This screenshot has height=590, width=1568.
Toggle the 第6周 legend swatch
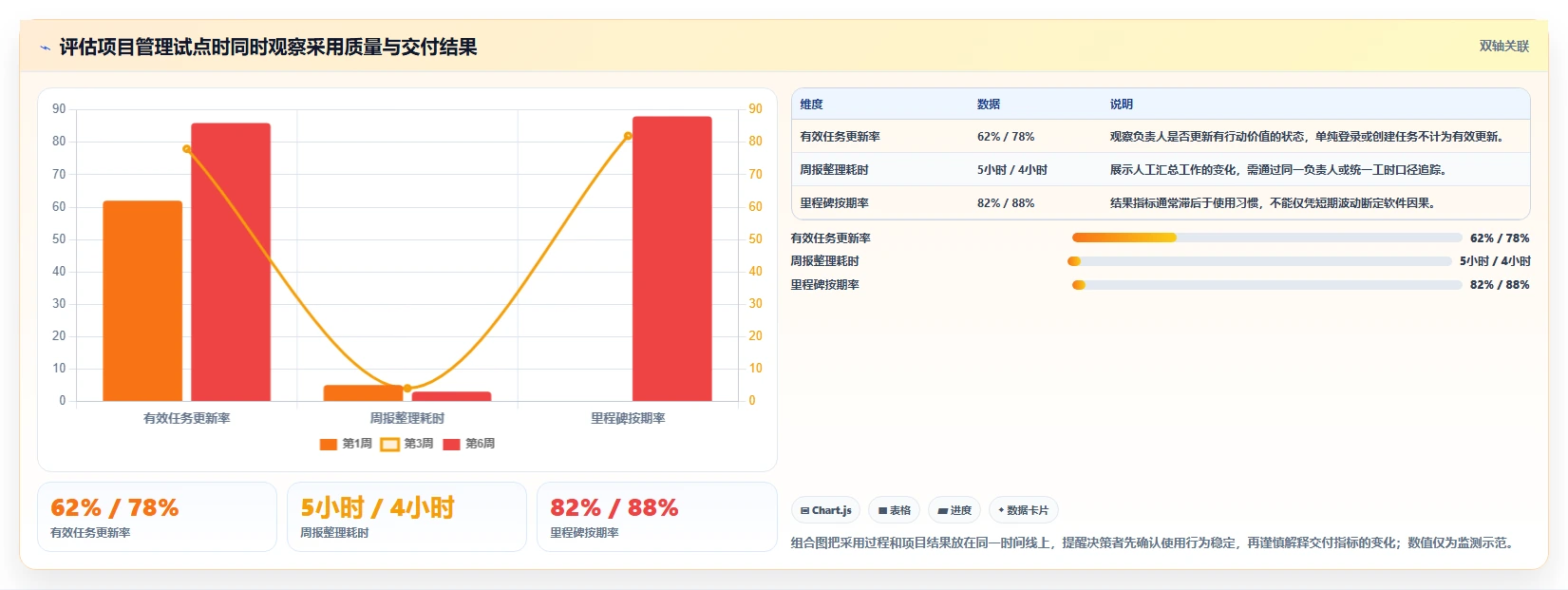click(x=451, y=445)
